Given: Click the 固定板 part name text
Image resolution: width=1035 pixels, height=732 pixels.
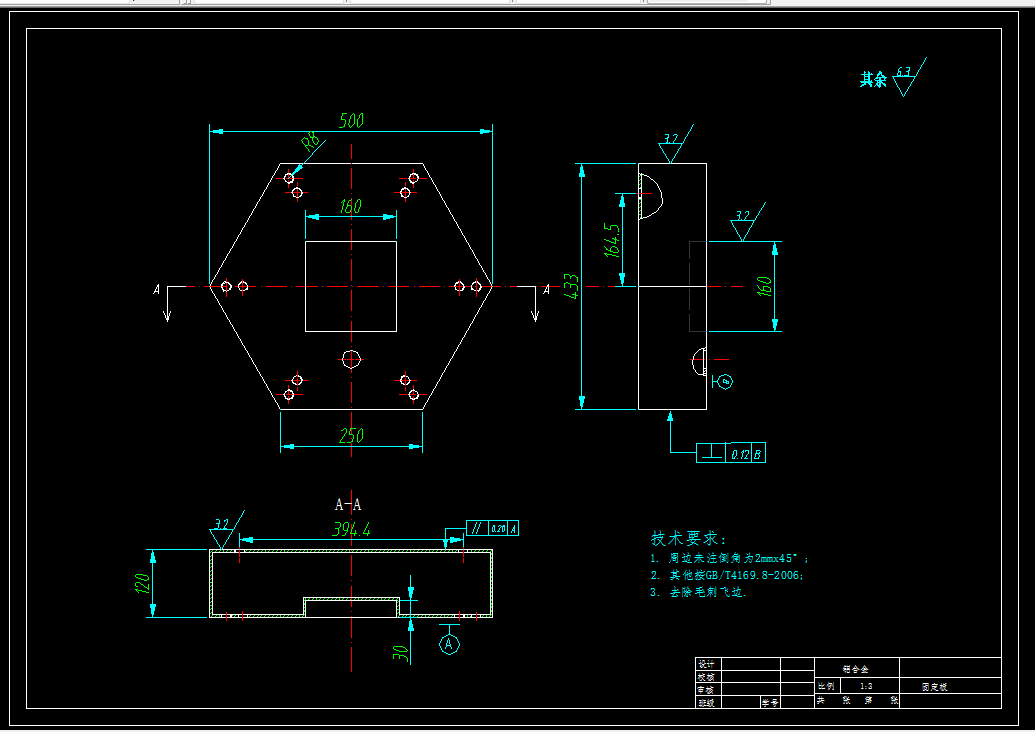Looking at the screenshot, I should point(935,687).
